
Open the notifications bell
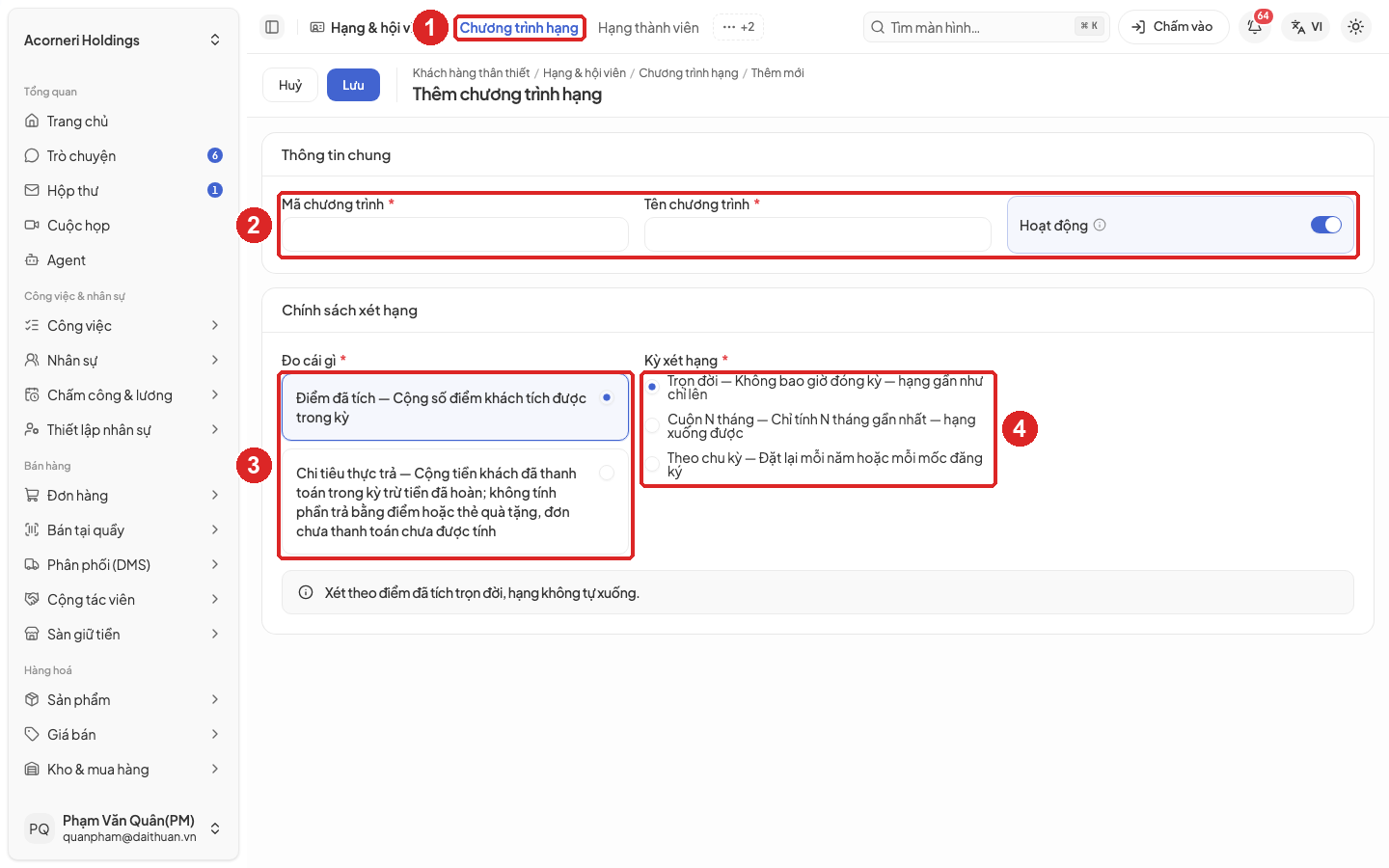pyautogui.click(x=1255, y=27)
